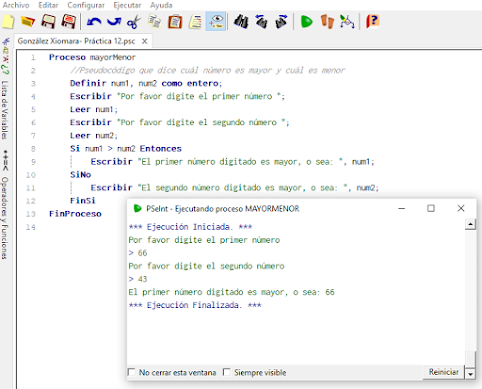Viewport: 482px width, 389px height.
Task: Click '*** Ejecución Iniciada. ***' output line
Action: [190, 227]
